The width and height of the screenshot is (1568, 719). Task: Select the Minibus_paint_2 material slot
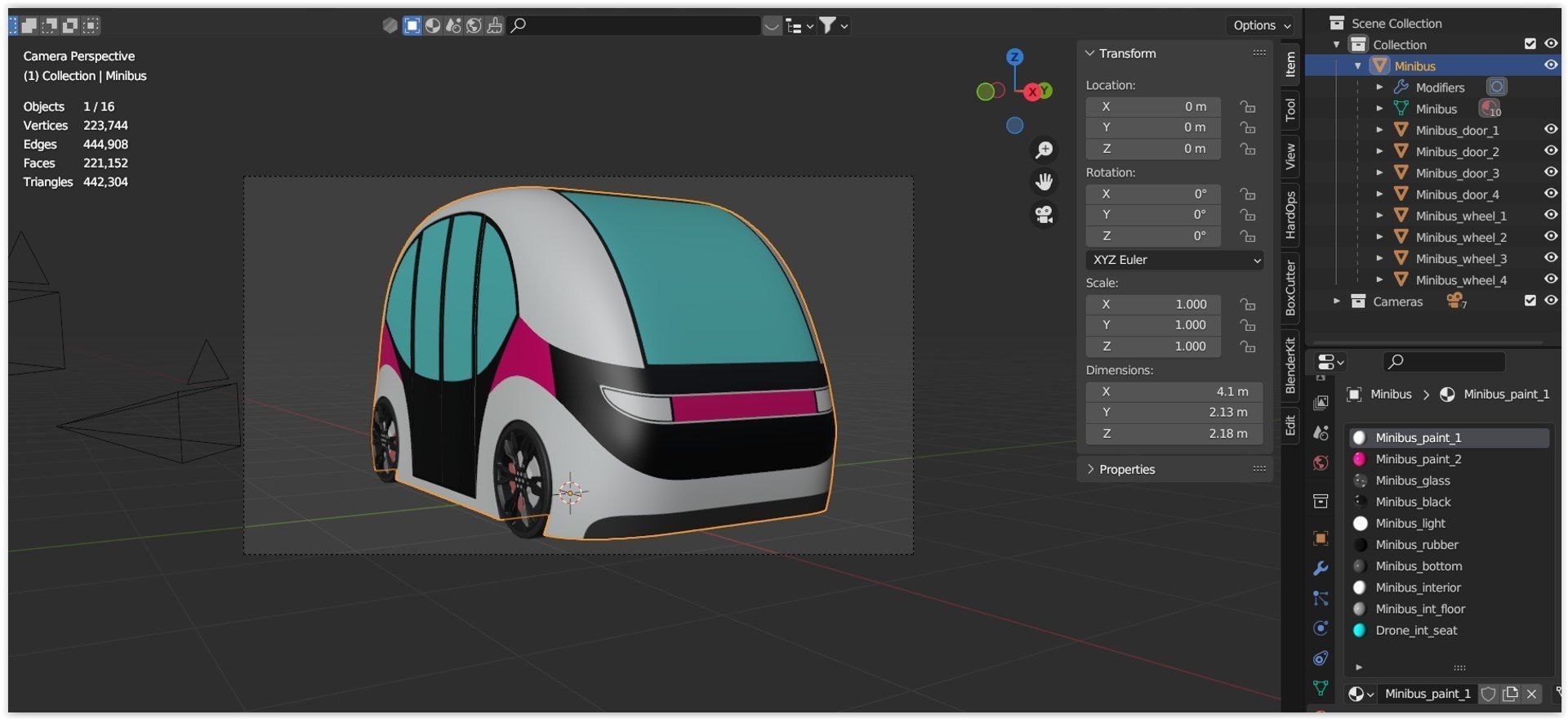pos(1449,459)
